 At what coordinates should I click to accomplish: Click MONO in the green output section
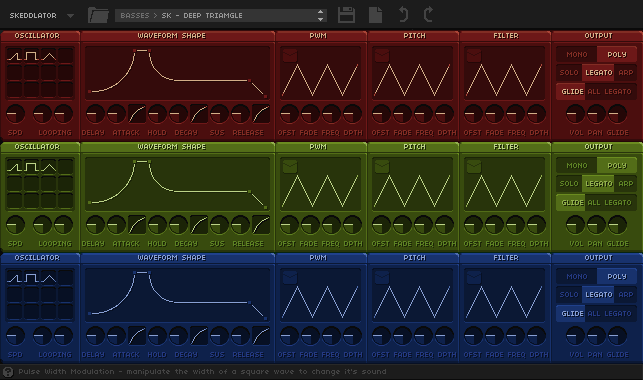(x=577, y=166)
